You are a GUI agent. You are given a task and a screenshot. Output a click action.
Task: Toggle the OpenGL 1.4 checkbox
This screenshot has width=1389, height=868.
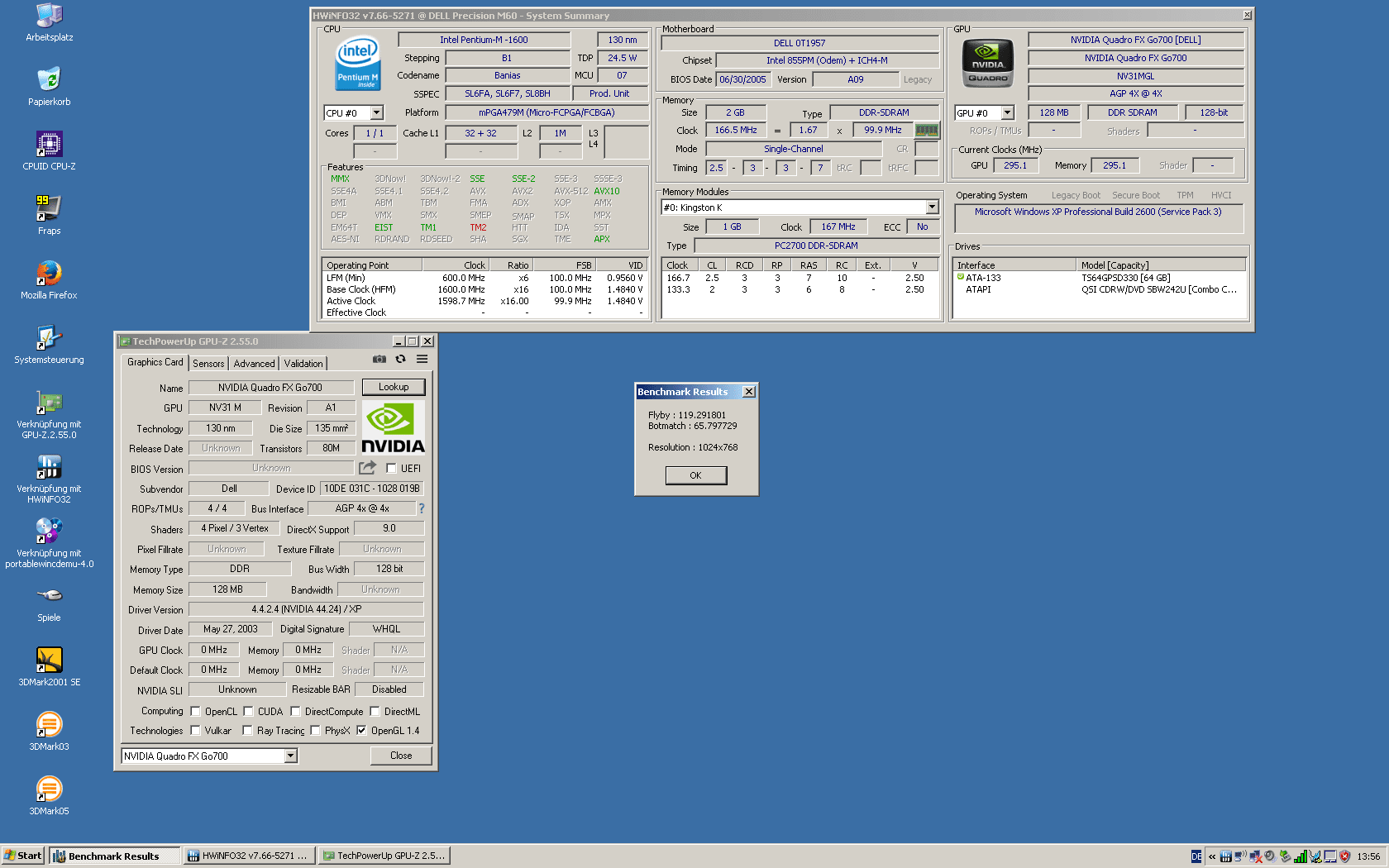361,731
